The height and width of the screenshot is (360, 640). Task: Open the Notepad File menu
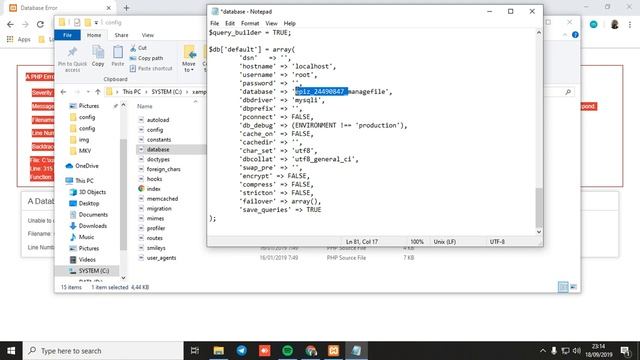point(214,23)
